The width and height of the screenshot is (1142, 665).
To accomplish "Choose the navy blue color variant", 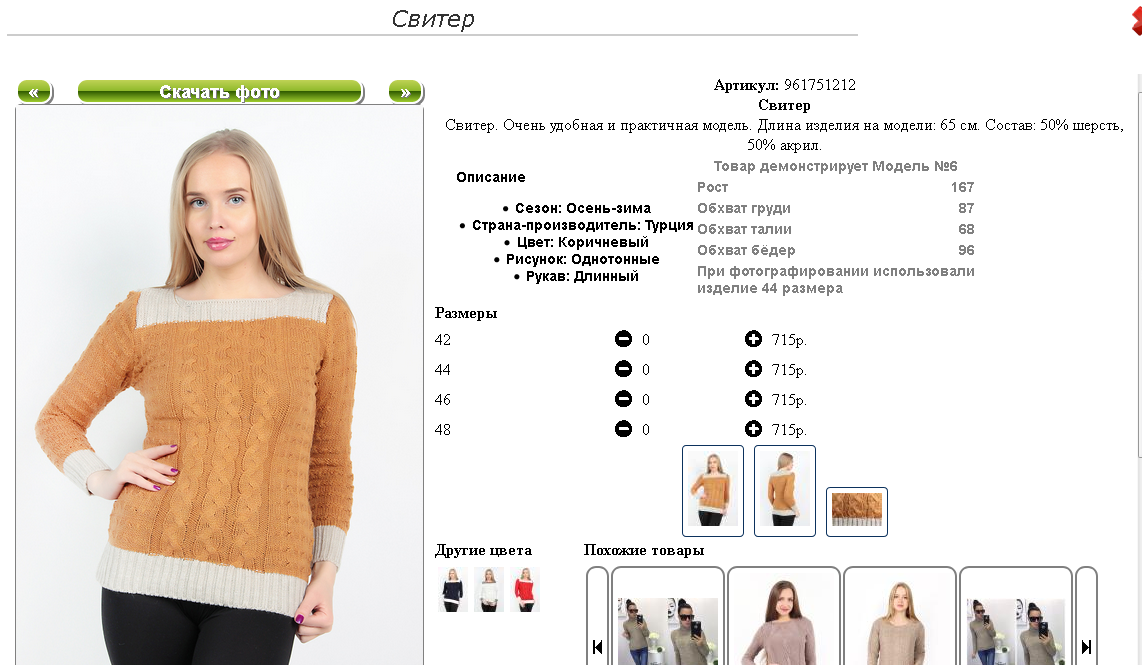I will pyautogui.click(x=453, y=589).
